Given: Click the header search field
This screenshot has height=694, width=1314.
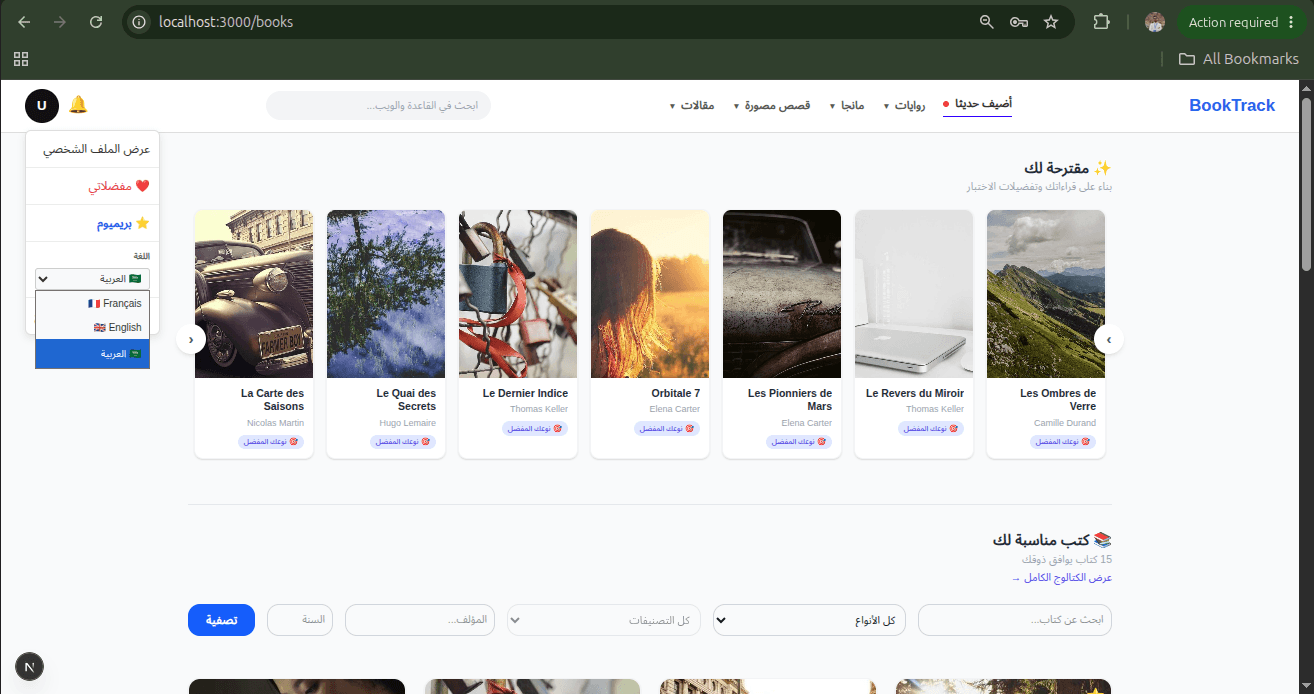Looking at the screenshot, I should [378, 105].
